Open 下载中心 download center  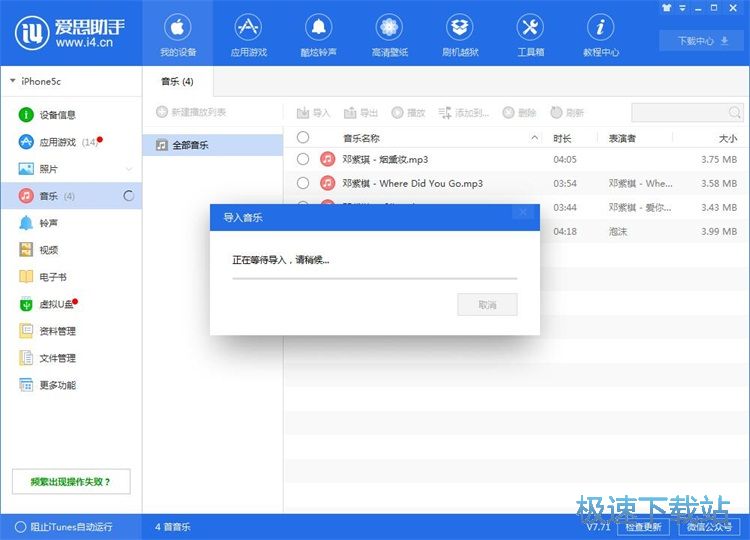tap(702, 41)
